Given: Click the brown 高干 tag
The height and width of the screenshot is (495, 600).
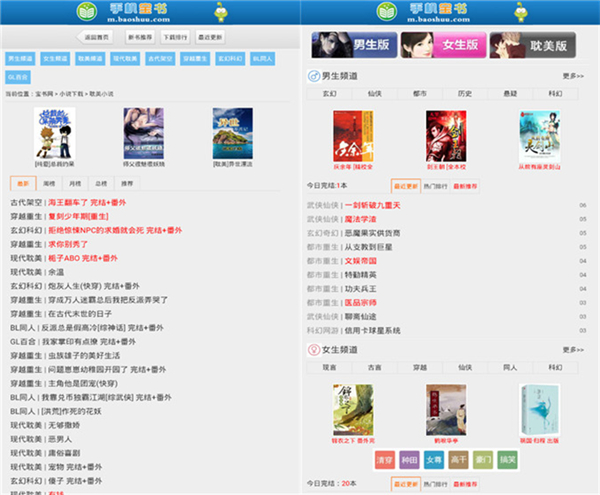Looking at the screenshot, I should pos(458,460).
